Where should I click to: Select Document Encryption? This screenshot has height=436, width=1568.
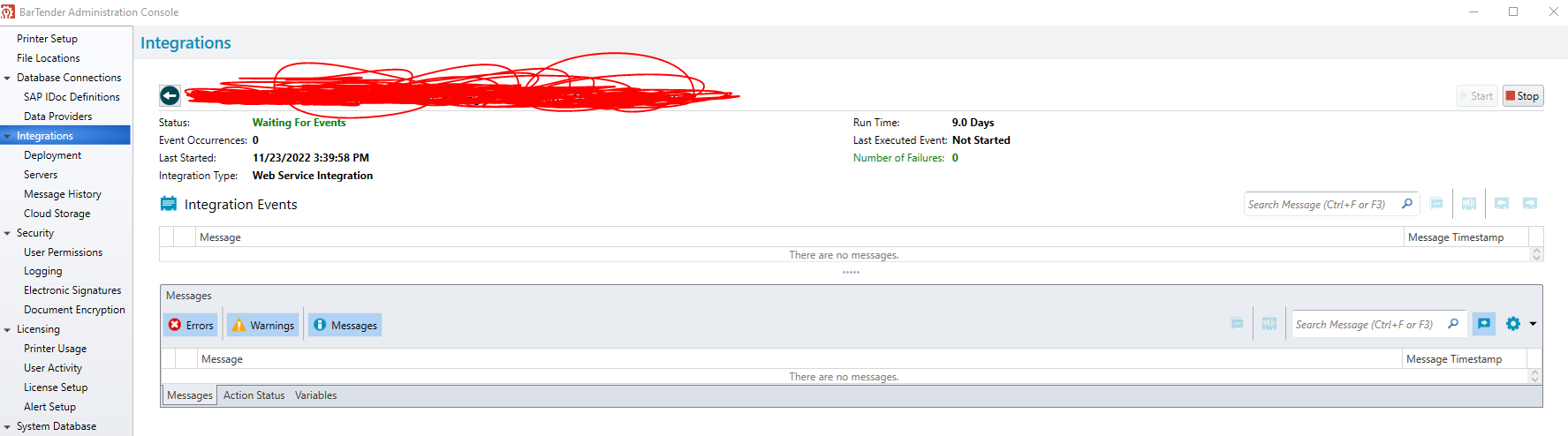pyautogui.click(x=74, y=310)
